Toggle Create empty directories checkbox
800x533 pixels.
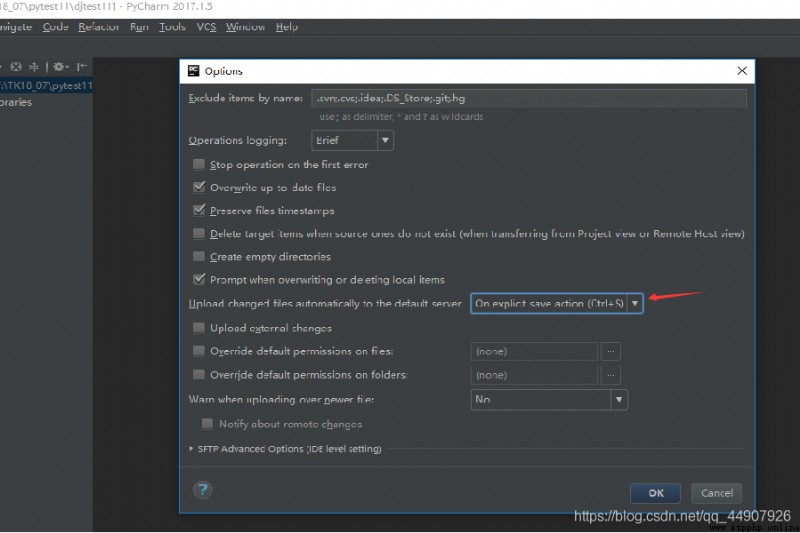pyautogui.click(x=199, y=256)
